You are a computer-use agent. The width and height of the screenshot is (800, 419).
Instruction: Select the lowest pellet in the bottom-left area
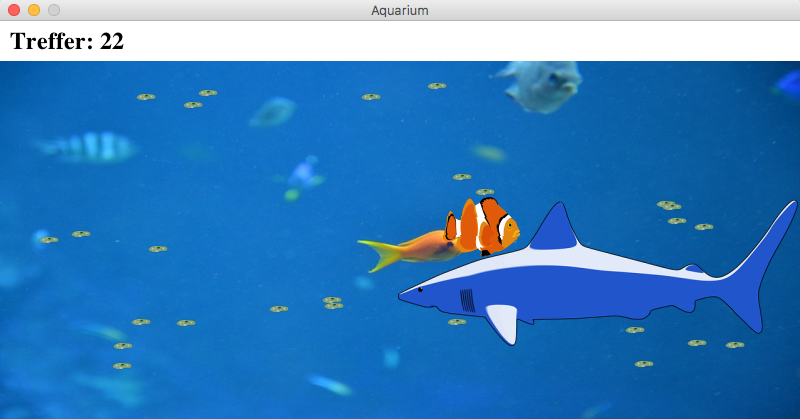point(122,366)
